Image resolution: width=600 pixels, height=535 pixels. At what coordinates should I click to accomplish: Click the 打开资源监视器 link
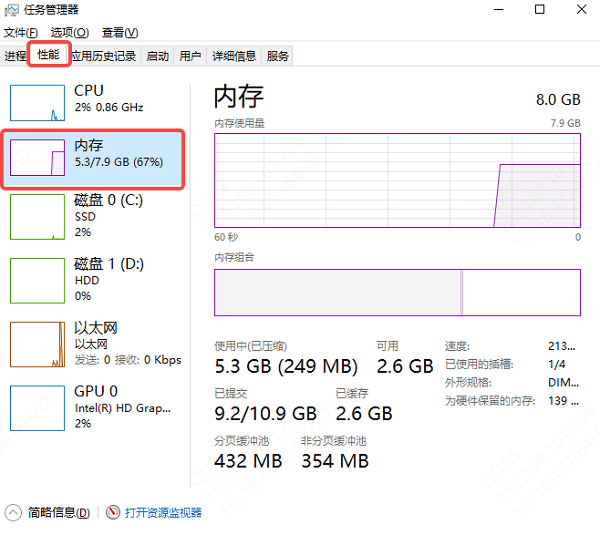(163, 513)
